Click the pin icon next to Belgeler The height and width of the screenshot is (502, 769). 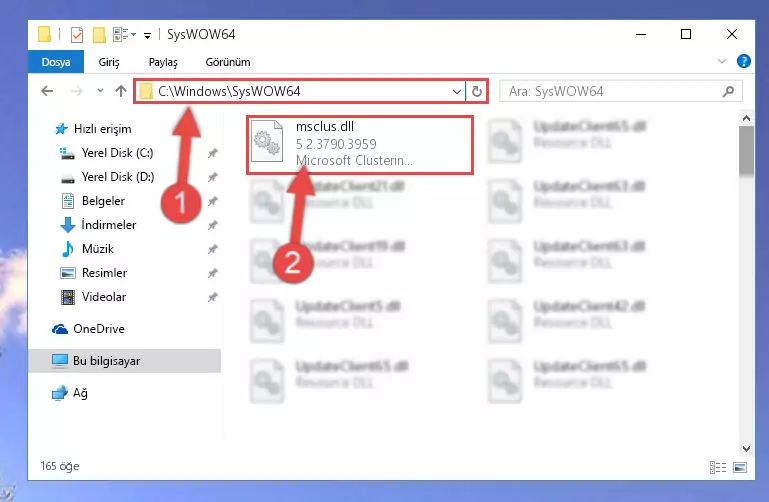tap(212, 201)
